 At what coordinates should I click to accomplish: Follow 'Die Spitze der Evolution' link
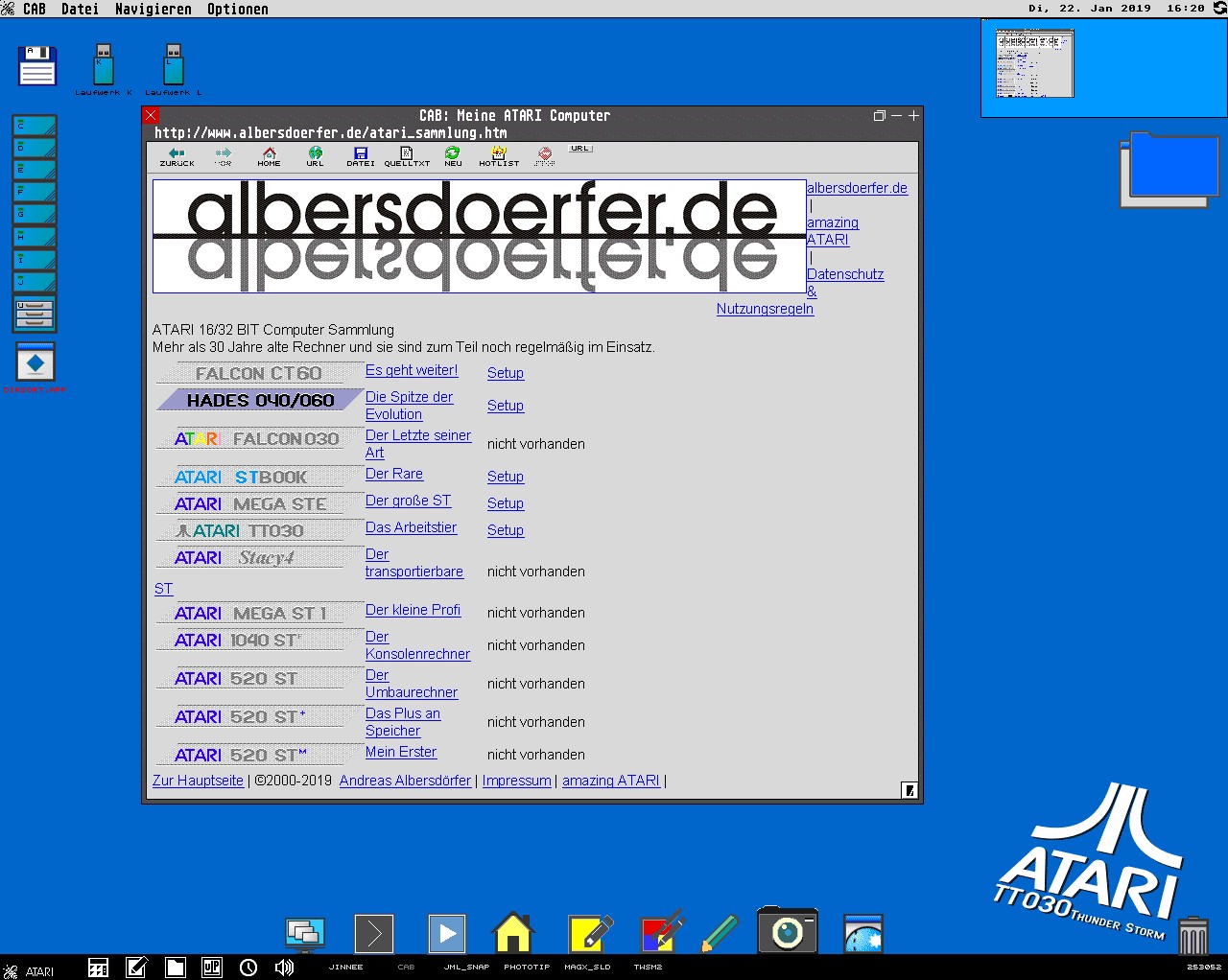410,406
